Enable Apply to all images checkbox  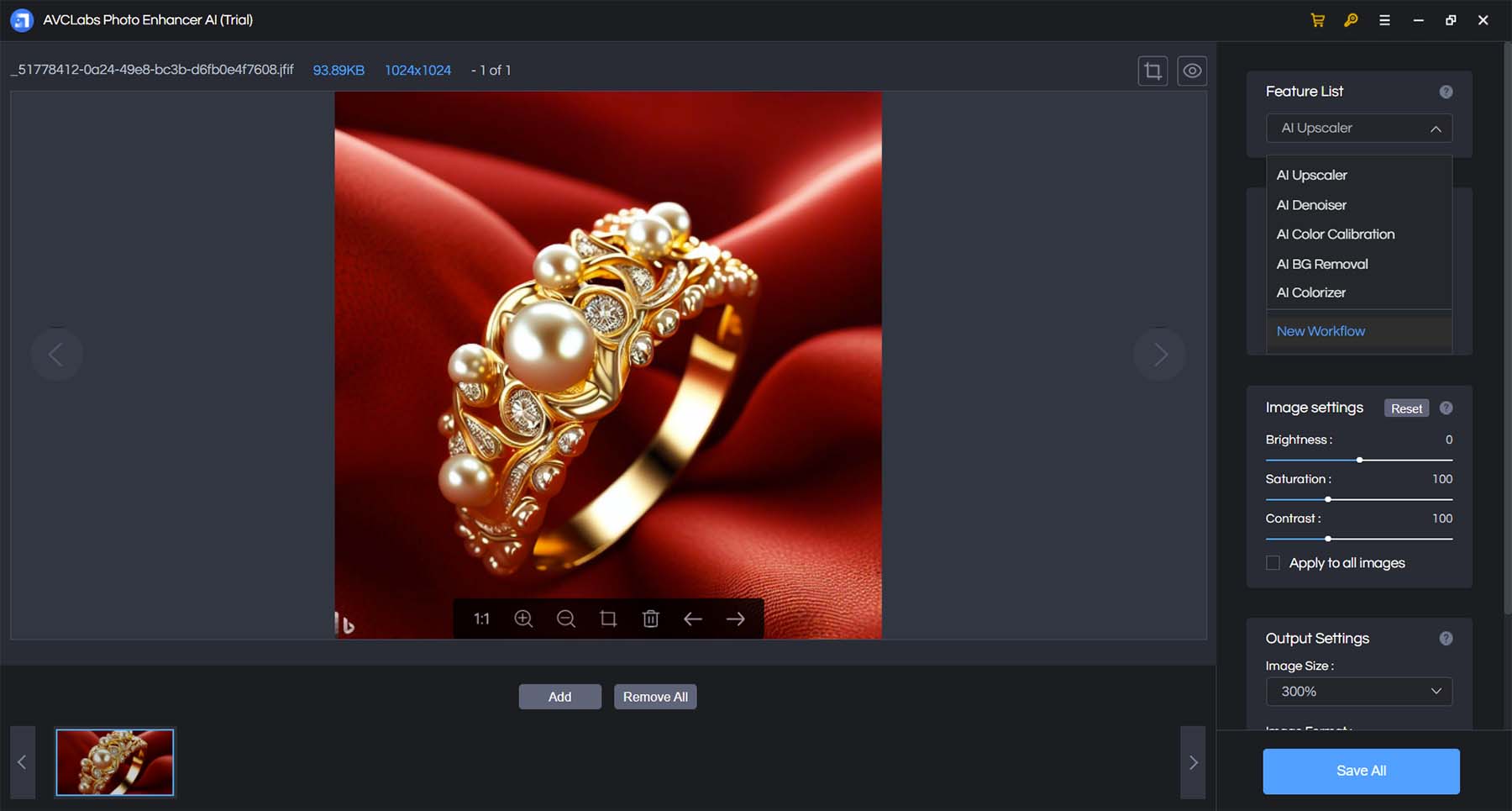(1273, 563)
